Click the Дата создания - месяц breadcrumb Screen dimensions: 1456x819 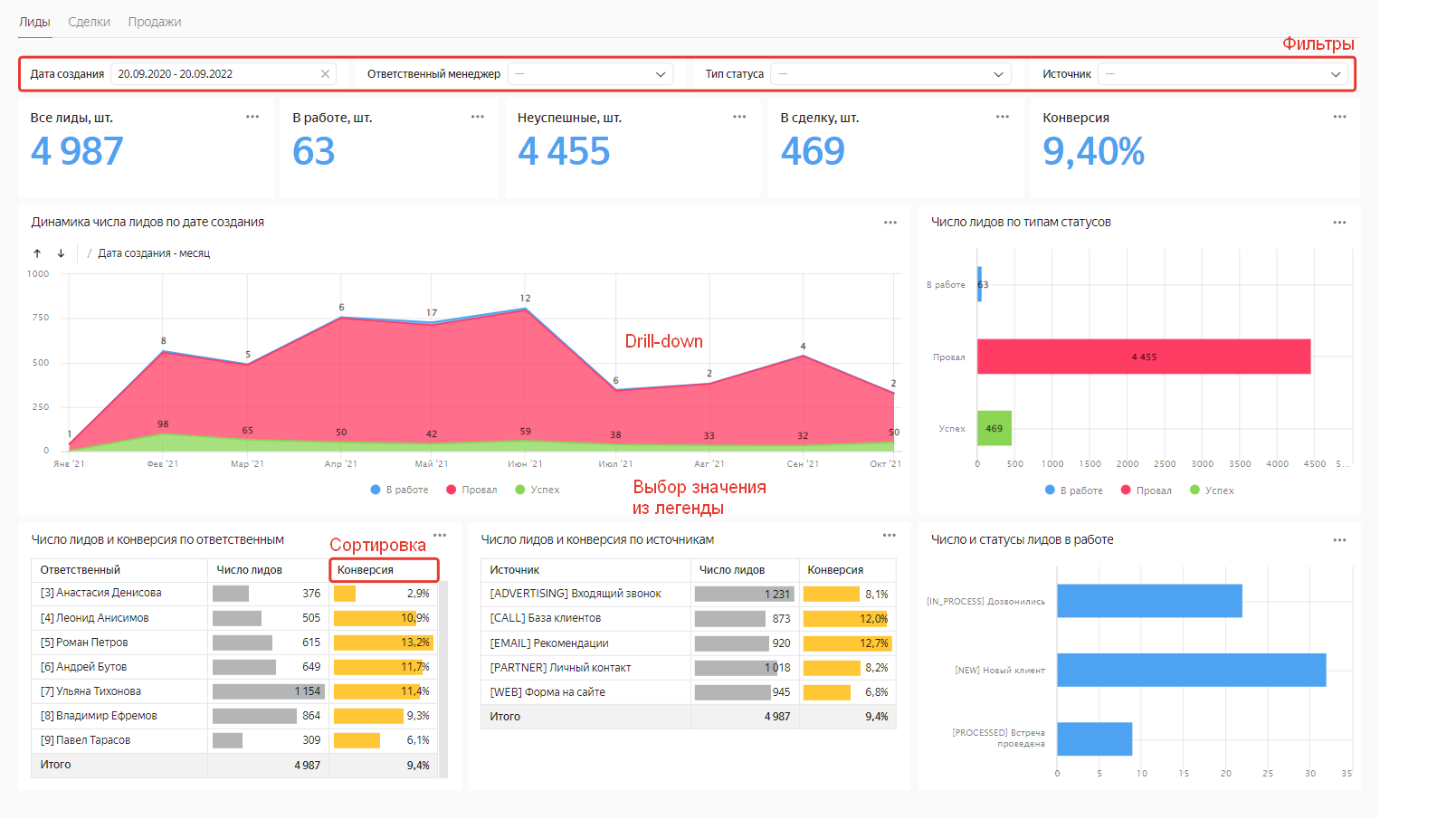pyautogui.click(x=154, y=253)
